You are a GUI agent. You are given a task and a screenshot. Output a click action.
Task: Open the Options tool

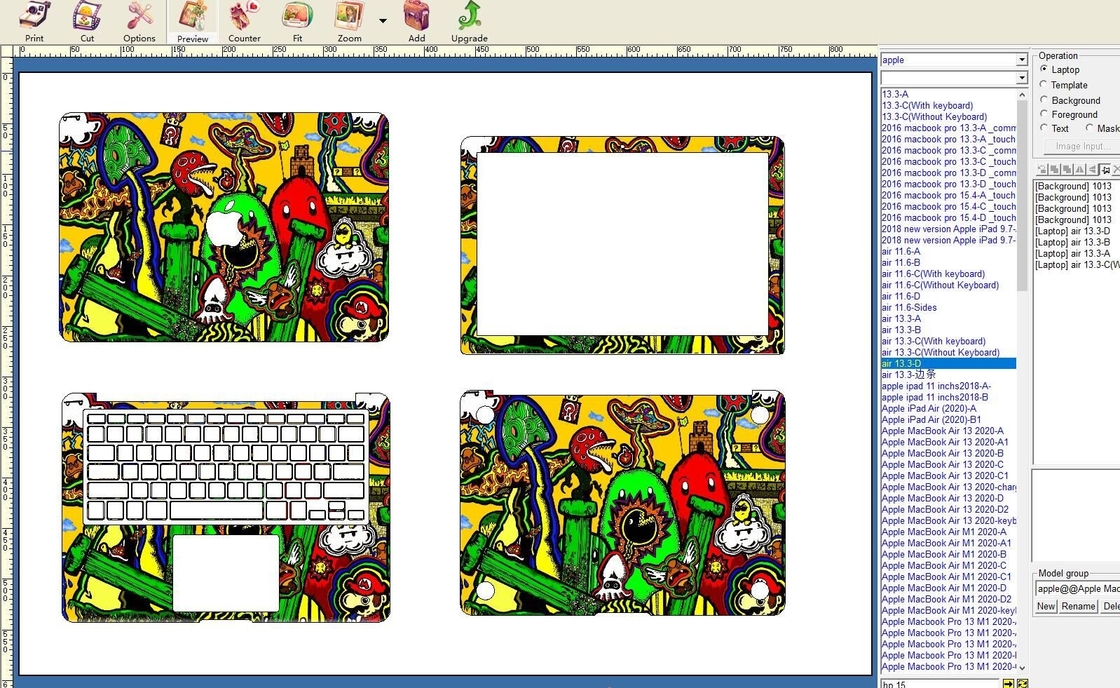pyautogui.click(x=139, y=21)
